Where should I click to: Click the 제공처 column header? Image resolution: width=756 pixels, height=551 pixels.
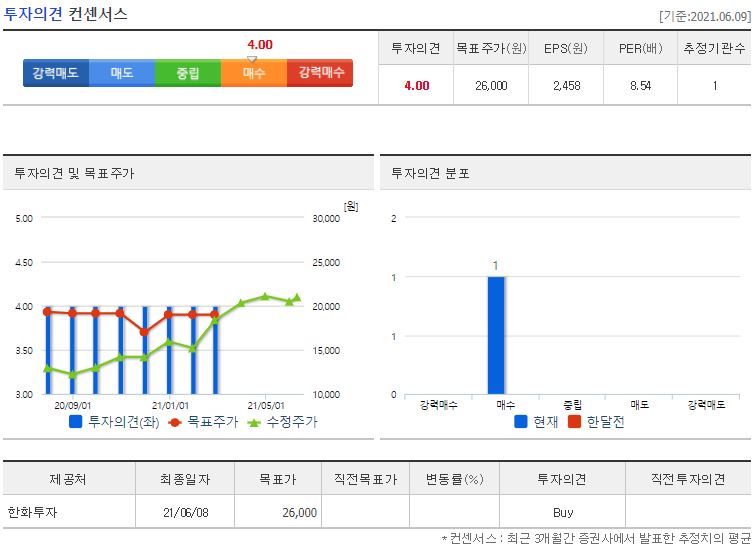click(68, 479)
